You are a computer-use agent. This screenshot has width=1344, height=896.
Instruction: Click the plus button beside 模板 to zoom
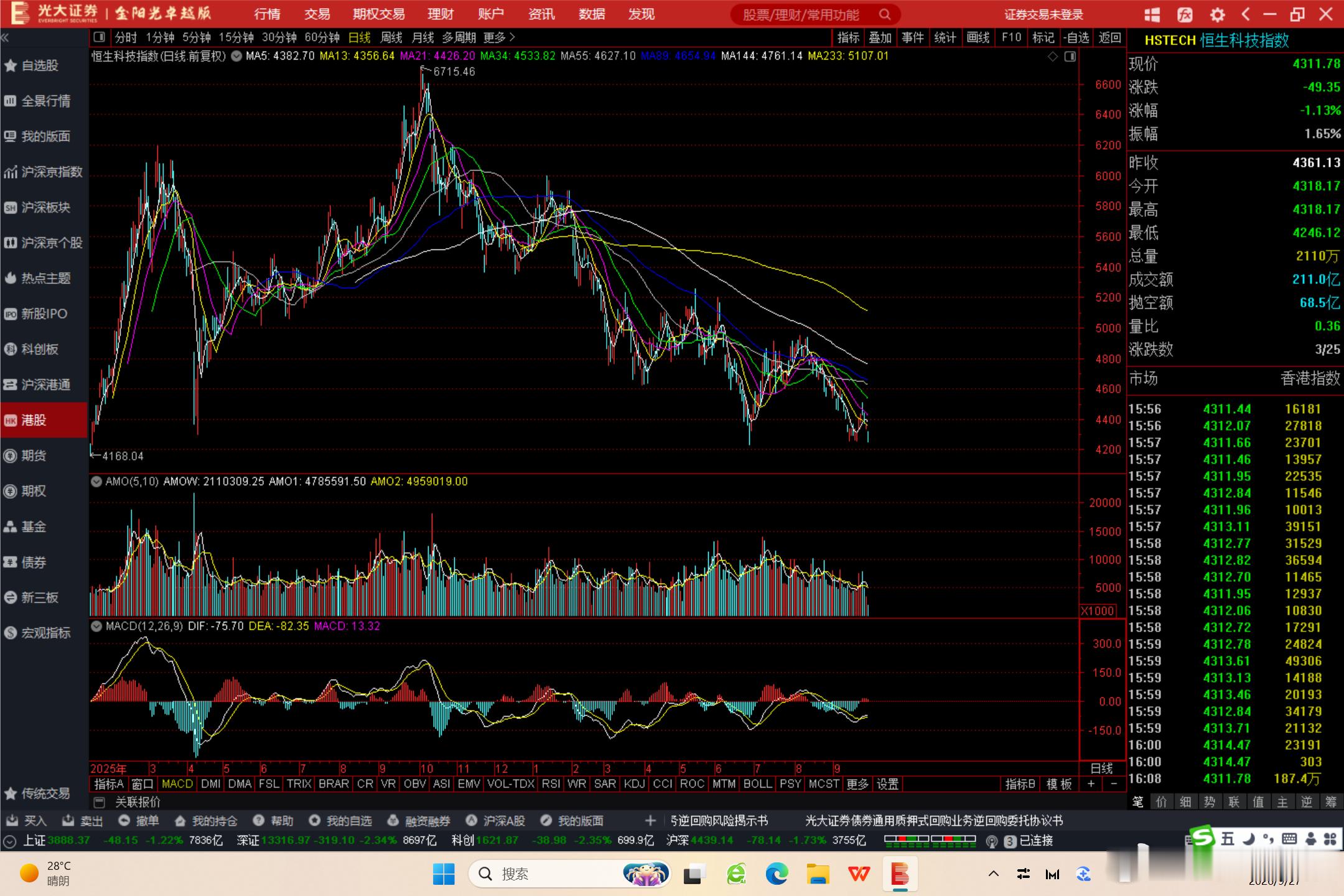[1091, 784]
